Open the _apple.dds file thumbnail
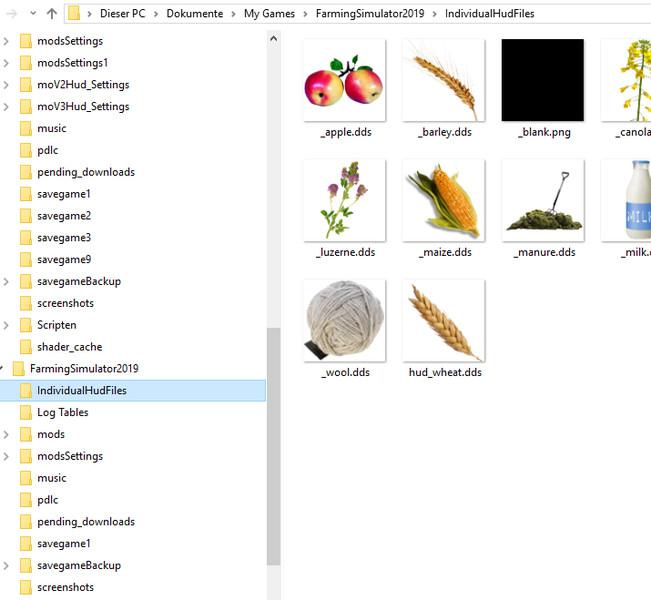The height and width of the screenshot is (600, 651). [x=344, y=81]
